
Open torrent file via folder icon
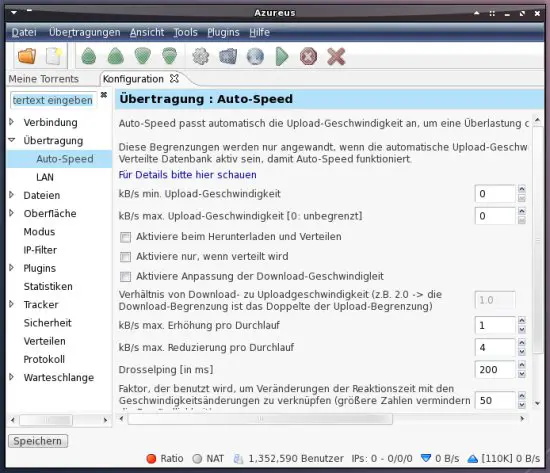pos(27,56)
